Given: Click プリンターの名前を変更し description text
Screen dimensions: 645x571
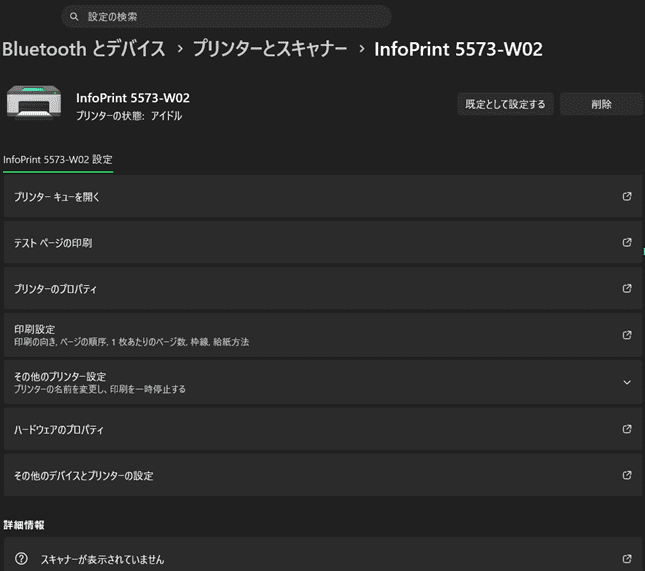Looking at the screenshot, I should [x=100, y=389].
